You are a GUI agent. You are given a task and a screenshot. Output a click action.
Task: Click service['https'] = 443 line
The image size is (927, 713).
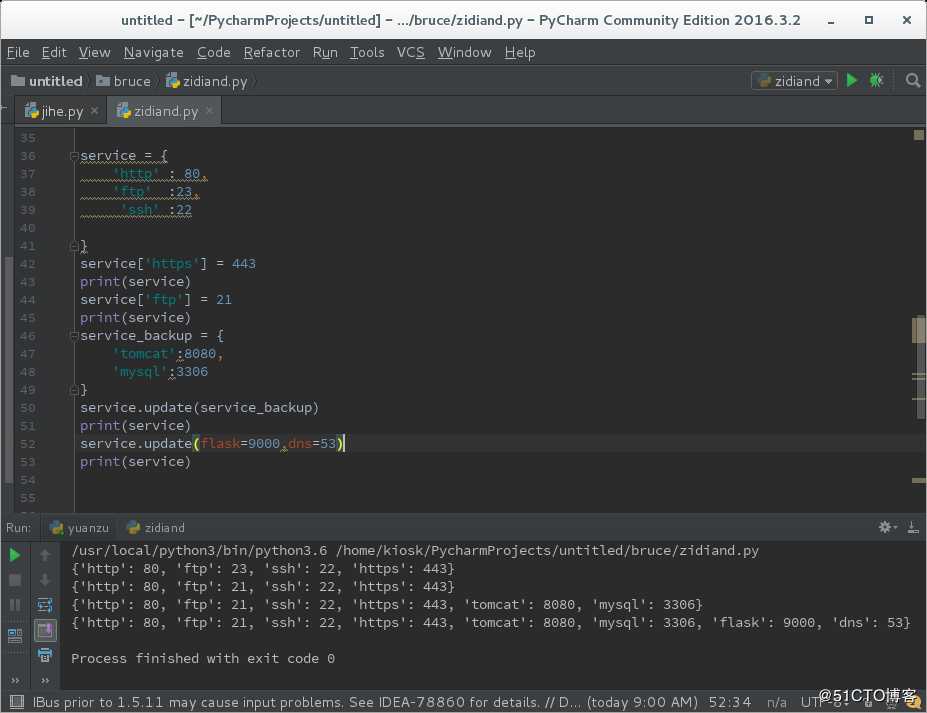tap(168, 264)
